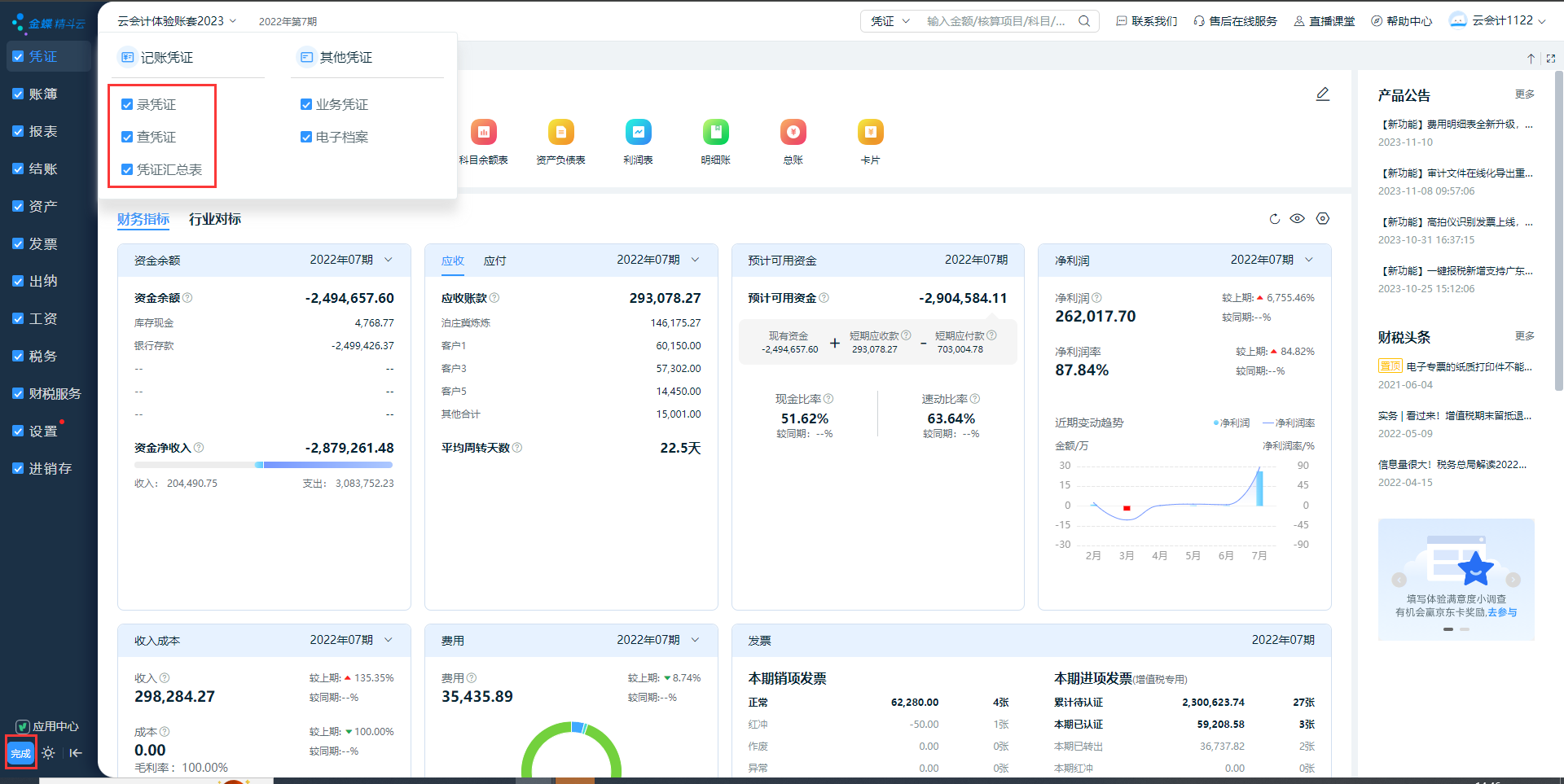
Task: Toggle the eye visibility icon for indicators
Action: [1298, 219]
